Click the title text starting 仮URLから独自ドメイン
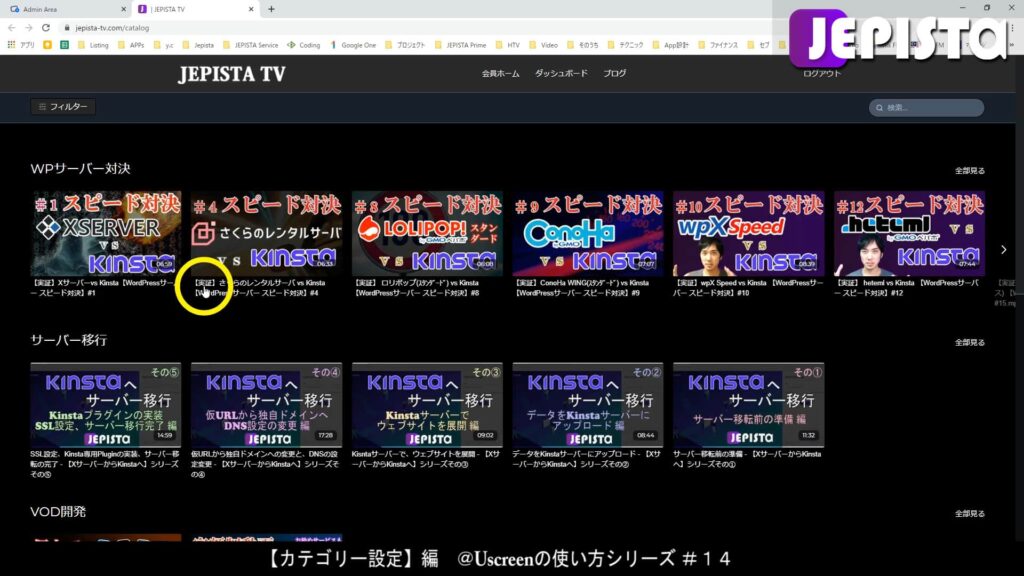The image size is (1024, 576). 265,464
